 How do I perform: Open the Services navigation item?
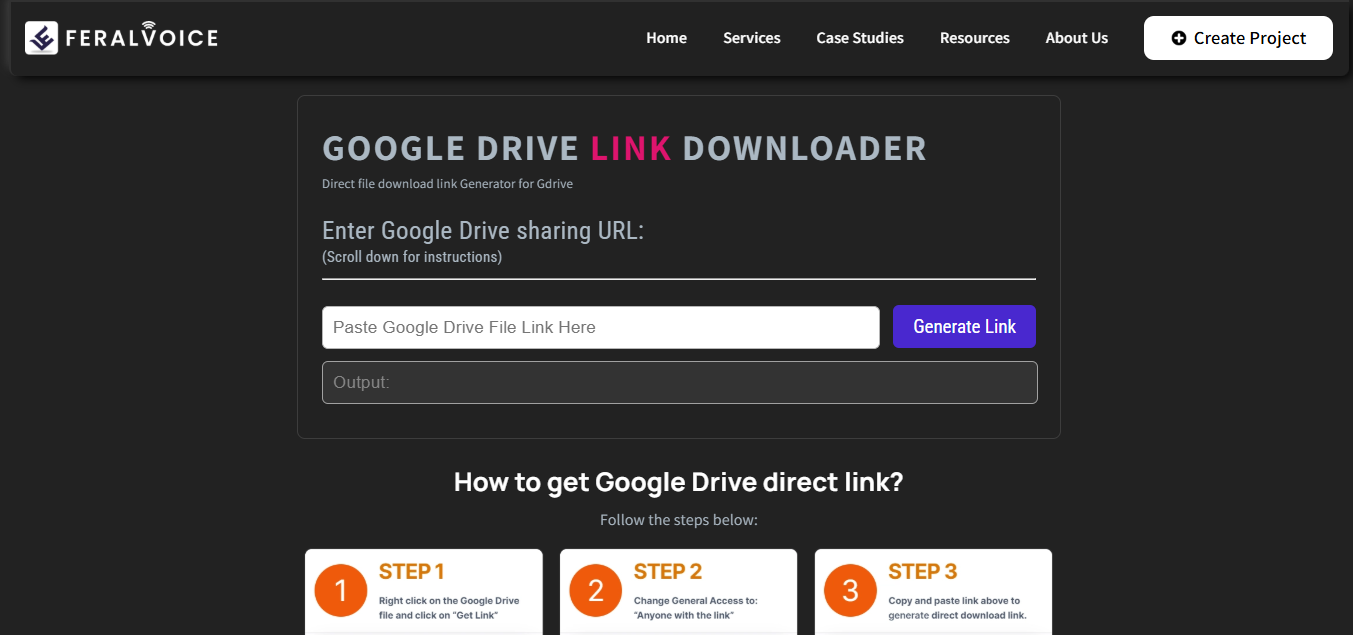coord(751,38)
